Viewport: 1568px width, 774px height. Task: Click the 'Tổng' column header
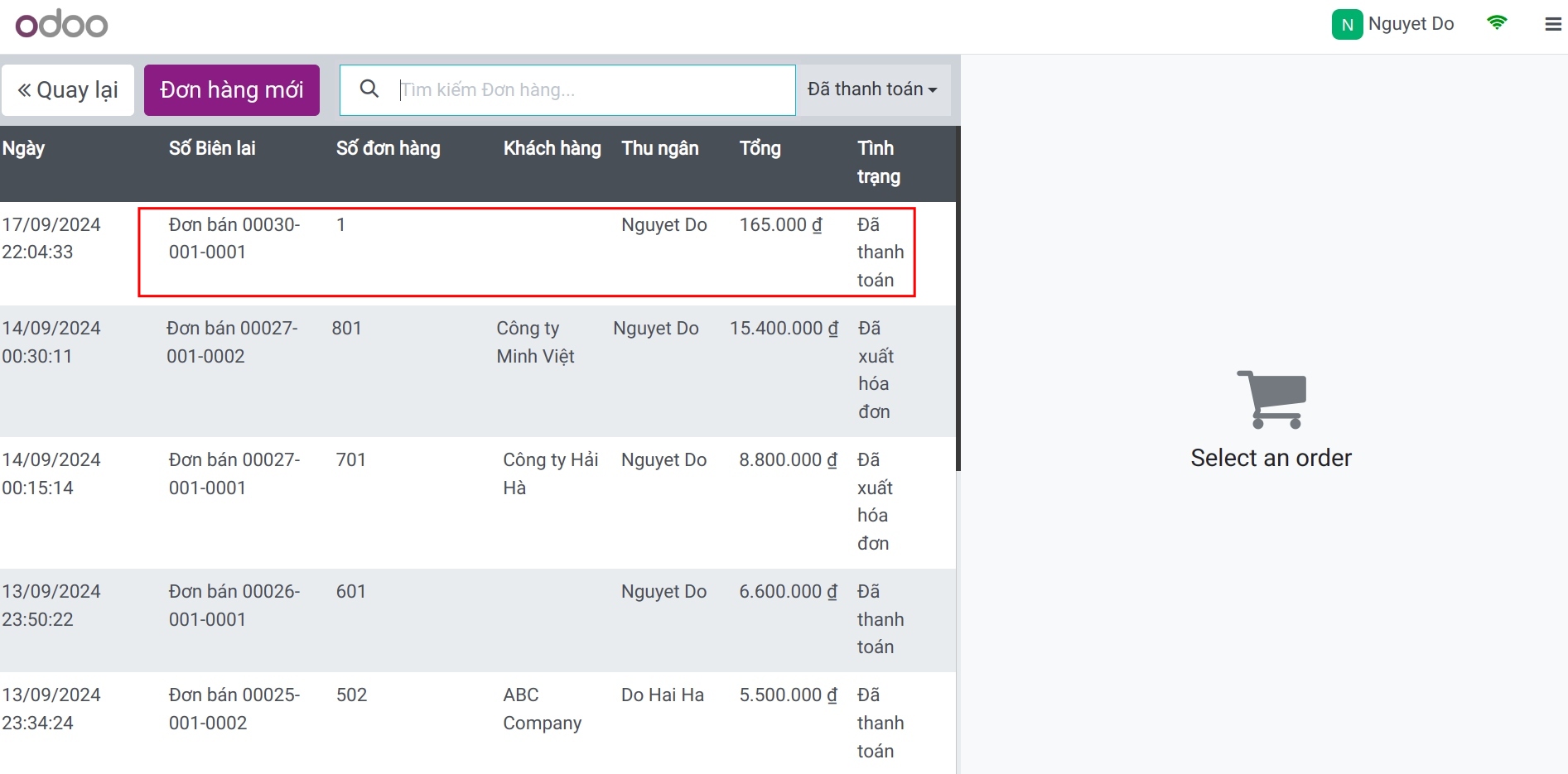point(760,149)
